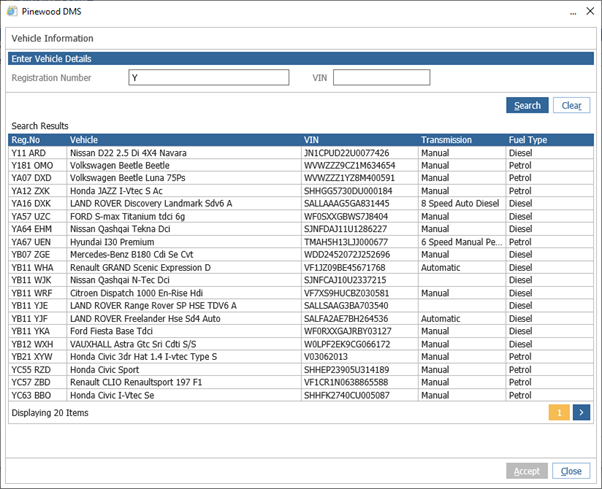The width and height of the screenshot is (602, 489).
Task: Select row YC57 ZBD
Action: click(x=301, y=382)
